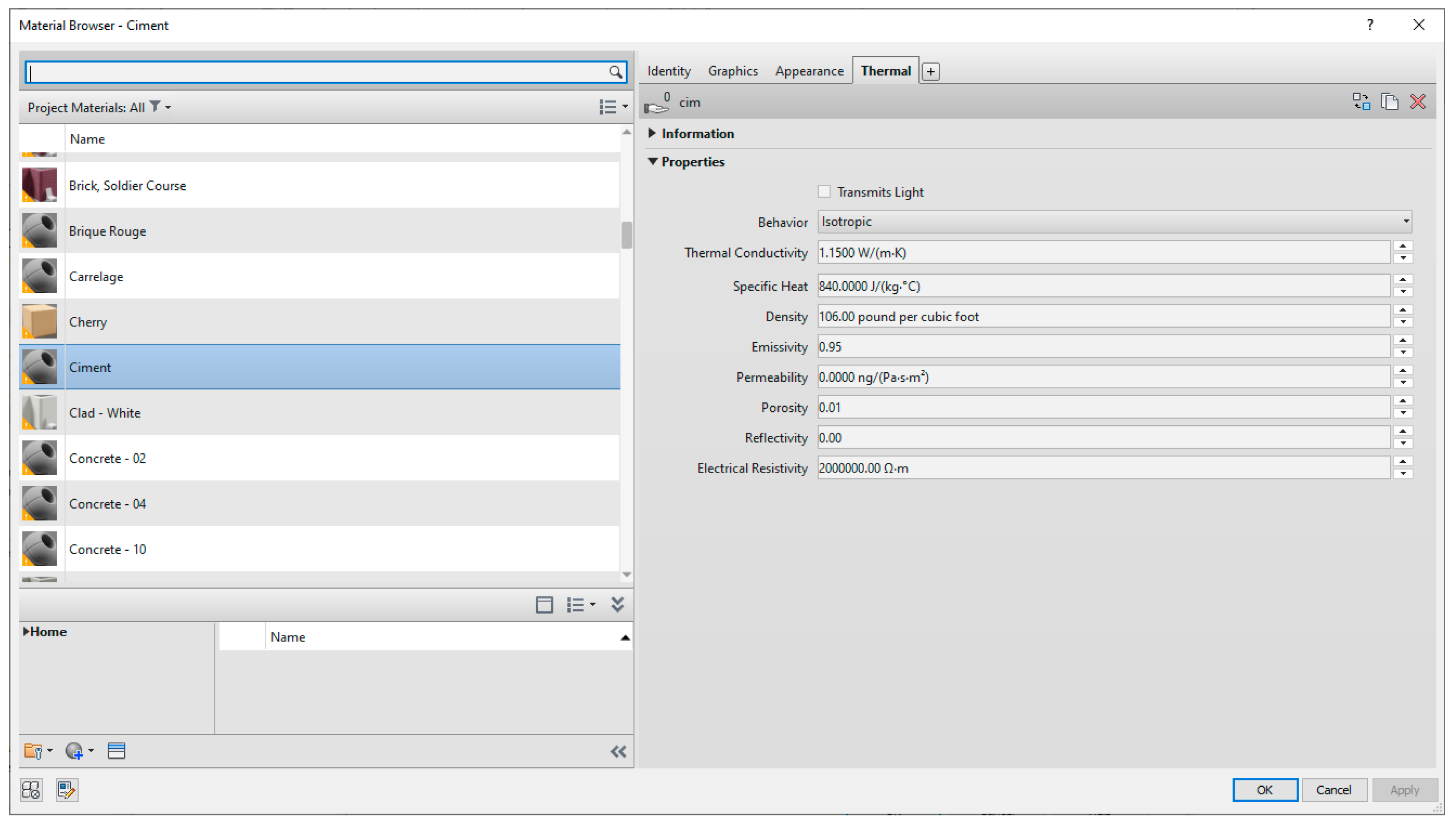Image resolution: width=1456 pixels, height=825 pixels.
Task: Expand the Information section
Action: pos(652,133)
